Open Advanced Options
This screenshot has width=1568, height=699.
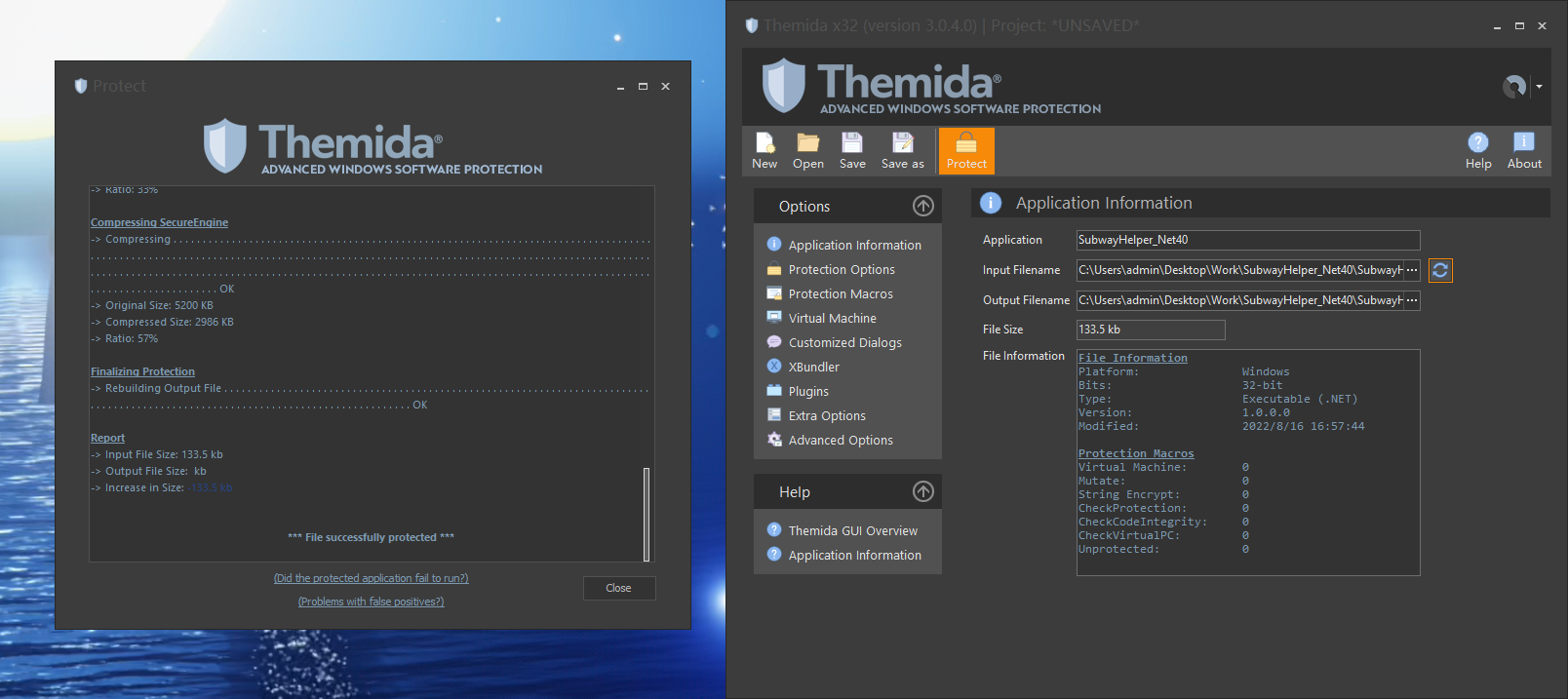(x=830, y=440)
